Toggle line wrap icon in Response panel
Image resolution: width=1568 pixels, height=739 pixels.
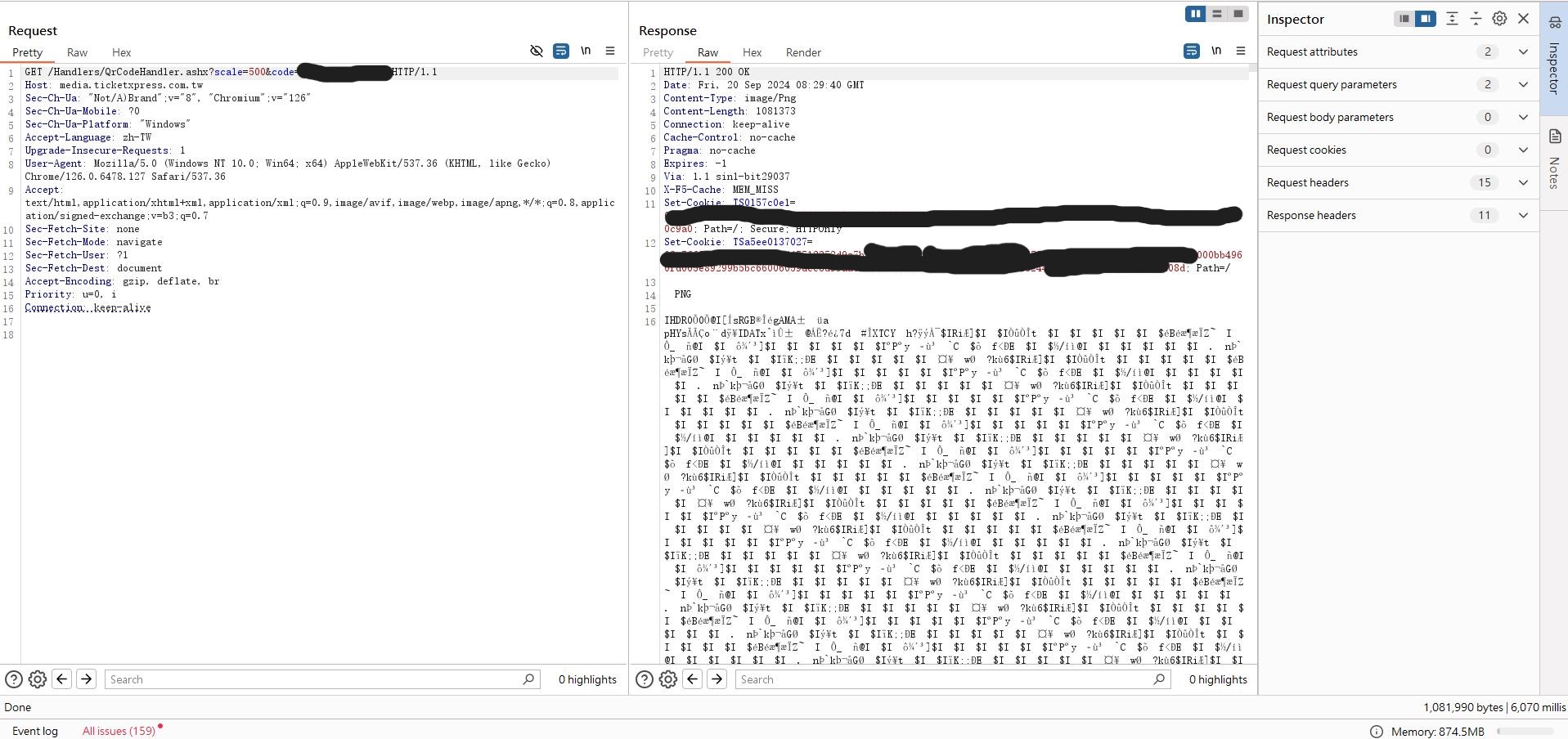point(1192,51)
